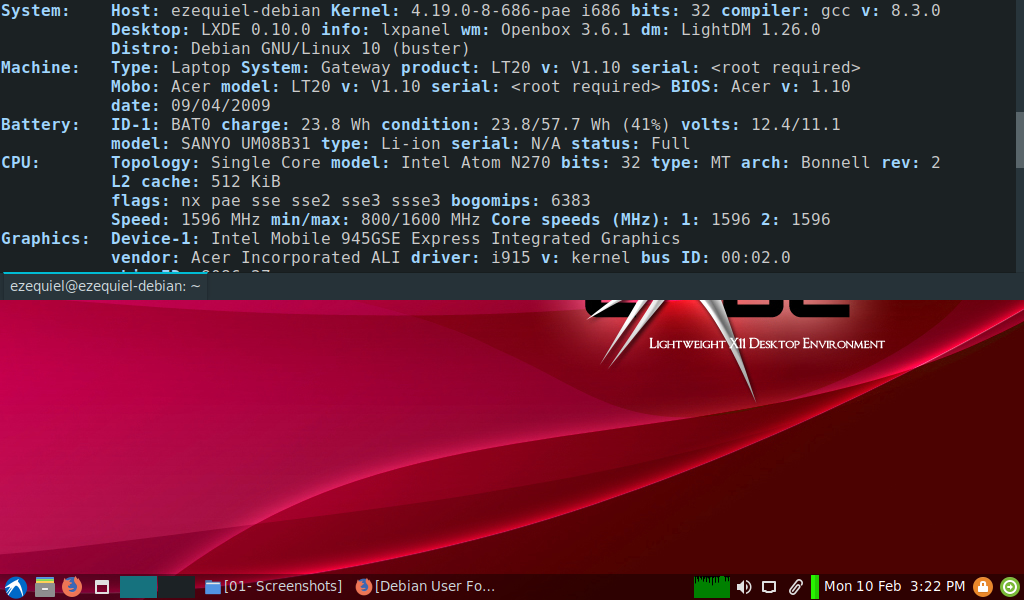Screen dimensions: 1024x600
Task: Click the 'System:' heading in terminal output
Action: (35, 10)
